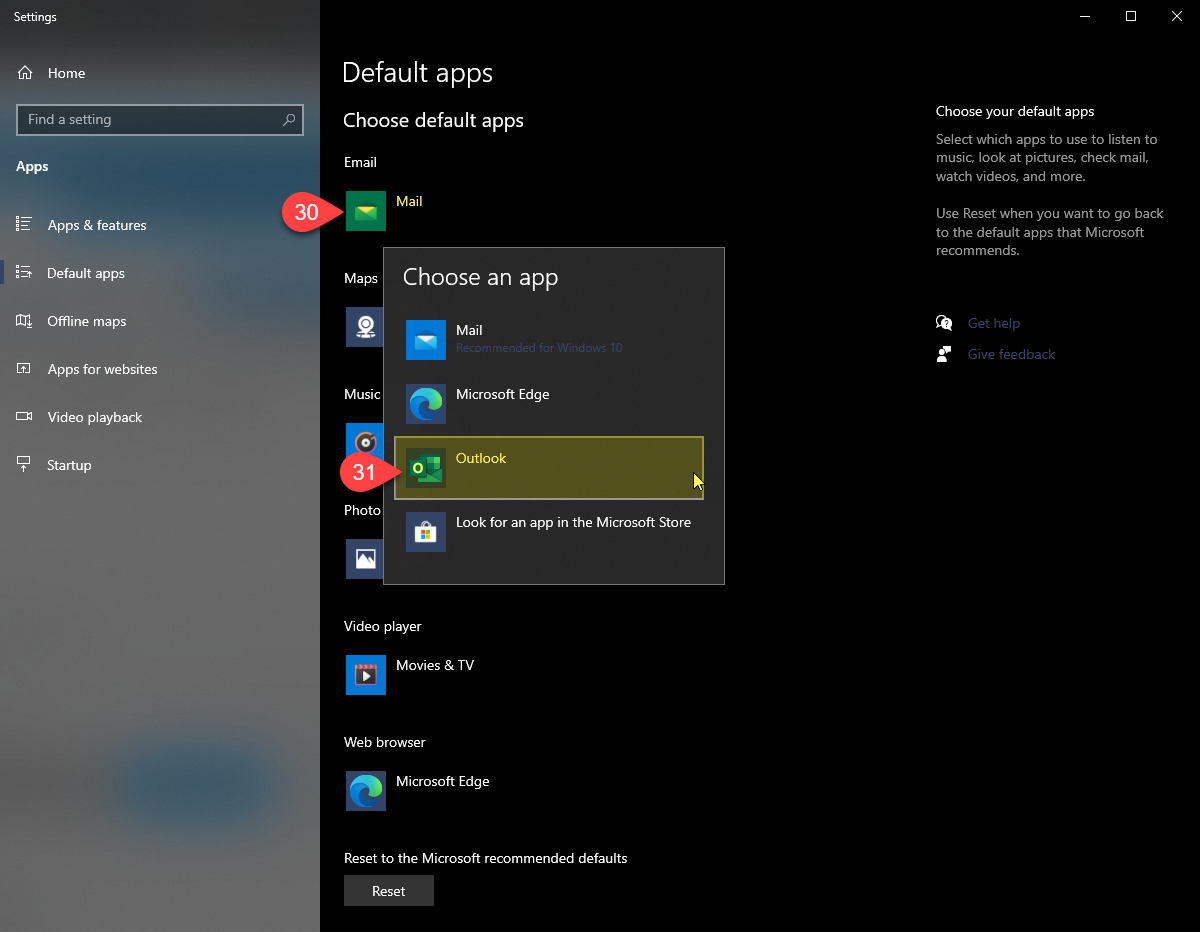Image resolution: width=1200 pixels, height=932 pixels.
Task: Click the Music player default app icon
Action: 364,443
